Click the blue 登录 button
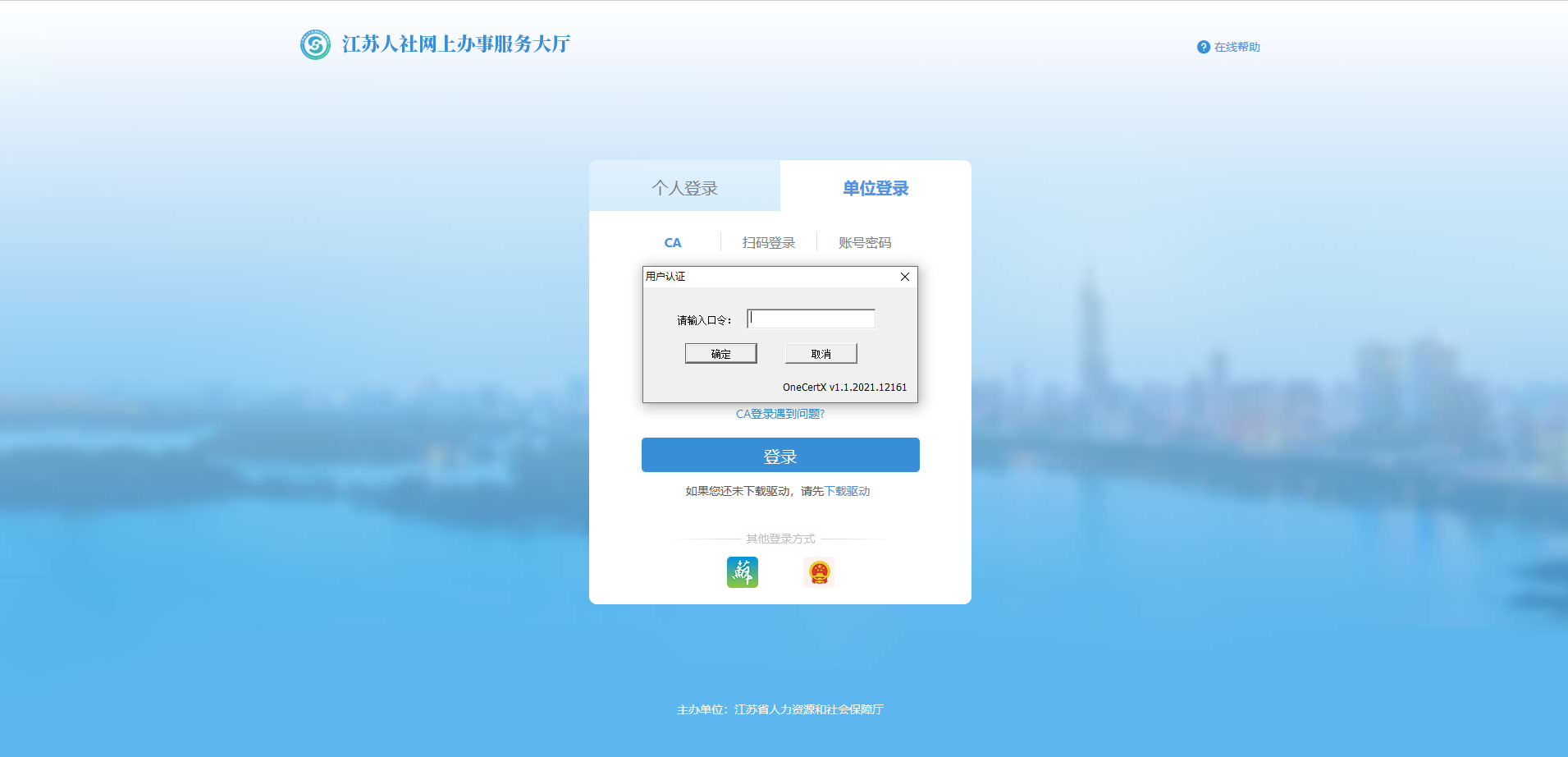 click(x=780, y=455)
